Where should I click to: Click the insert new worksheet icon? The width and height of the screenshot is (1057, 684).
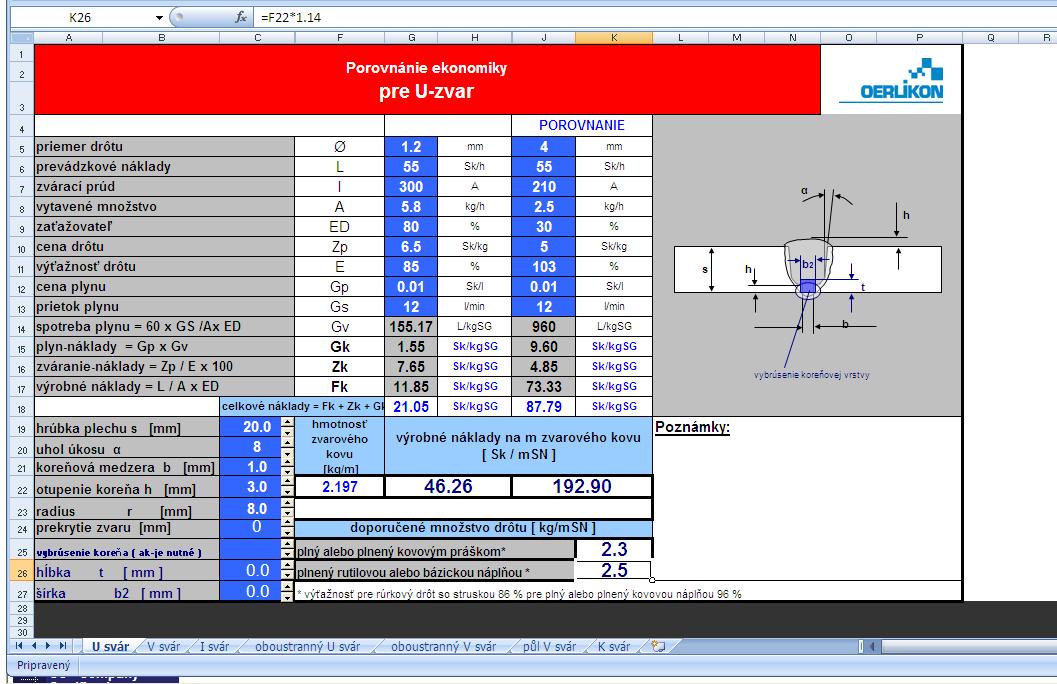(658, 647)
